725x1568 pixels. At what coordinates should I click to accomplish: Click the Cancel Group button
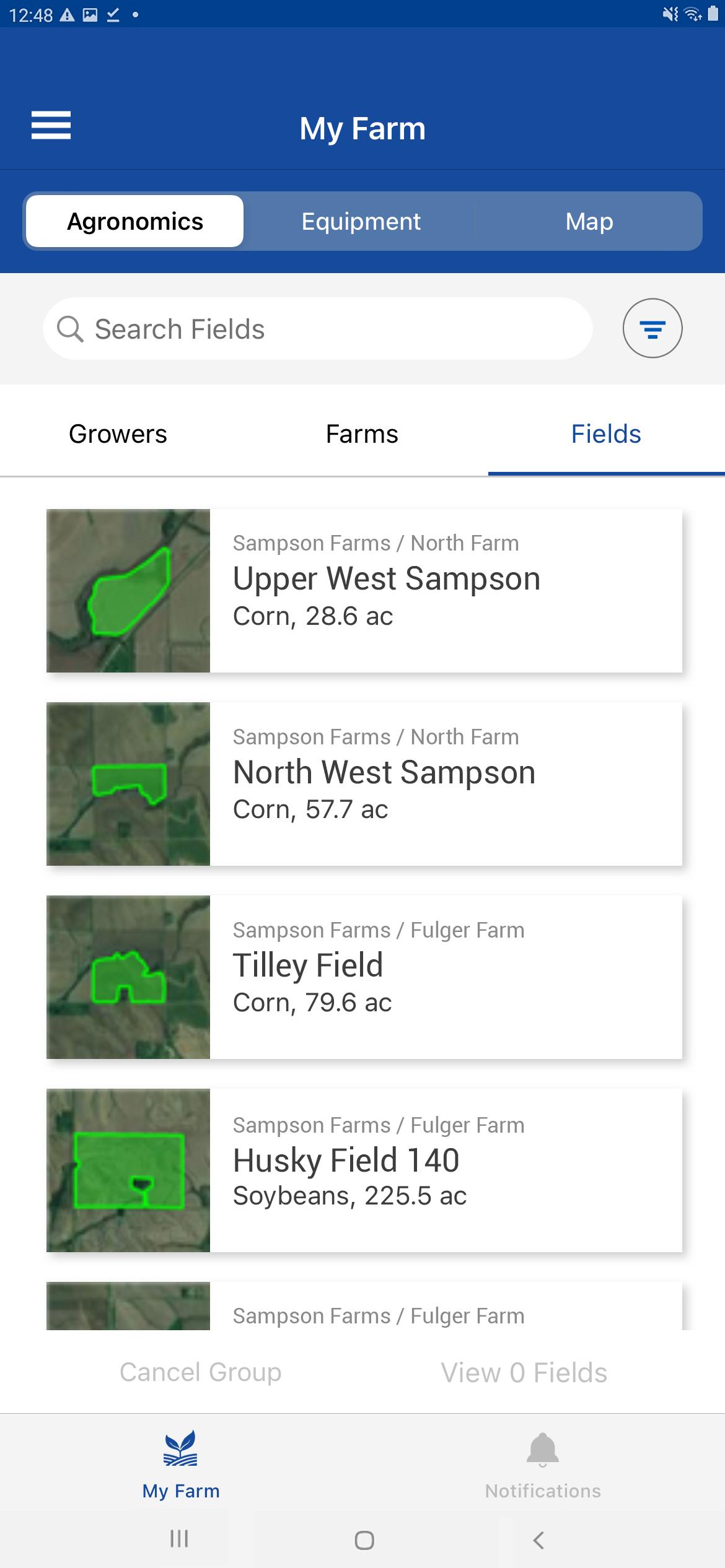[x=200, y=1372]
